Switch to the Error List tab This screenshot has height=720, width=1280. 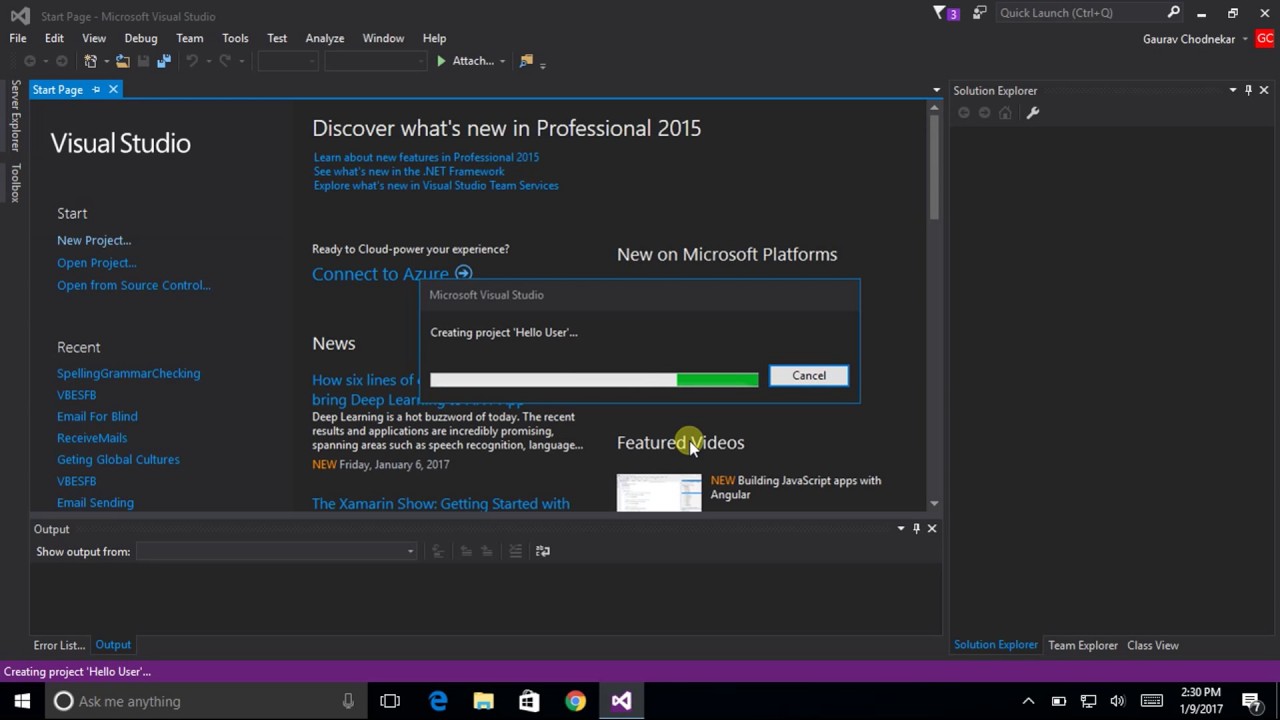coord(59,645)
